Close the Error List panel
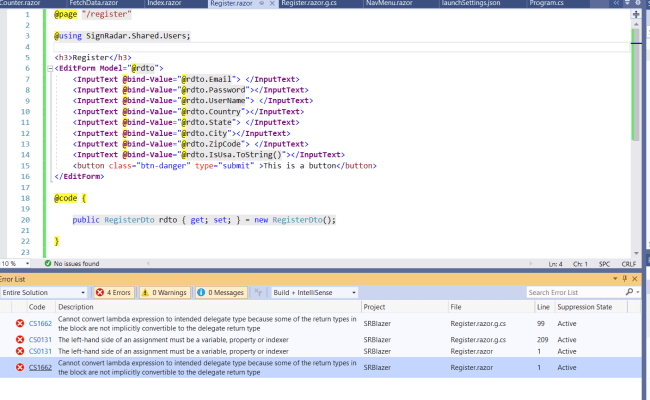 point(635,279)
